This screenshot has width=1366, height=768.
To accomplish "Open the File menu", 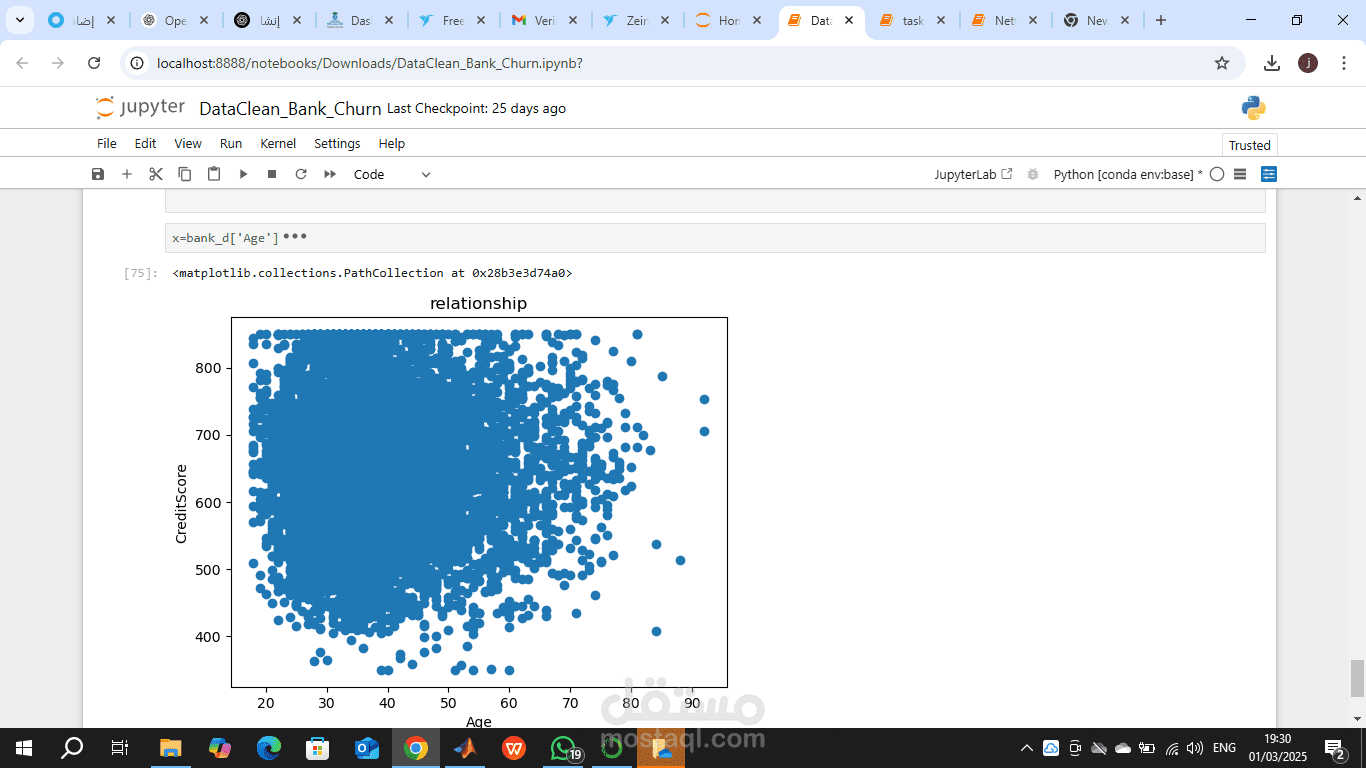I will pyautogui.click(x=107, y=144).
